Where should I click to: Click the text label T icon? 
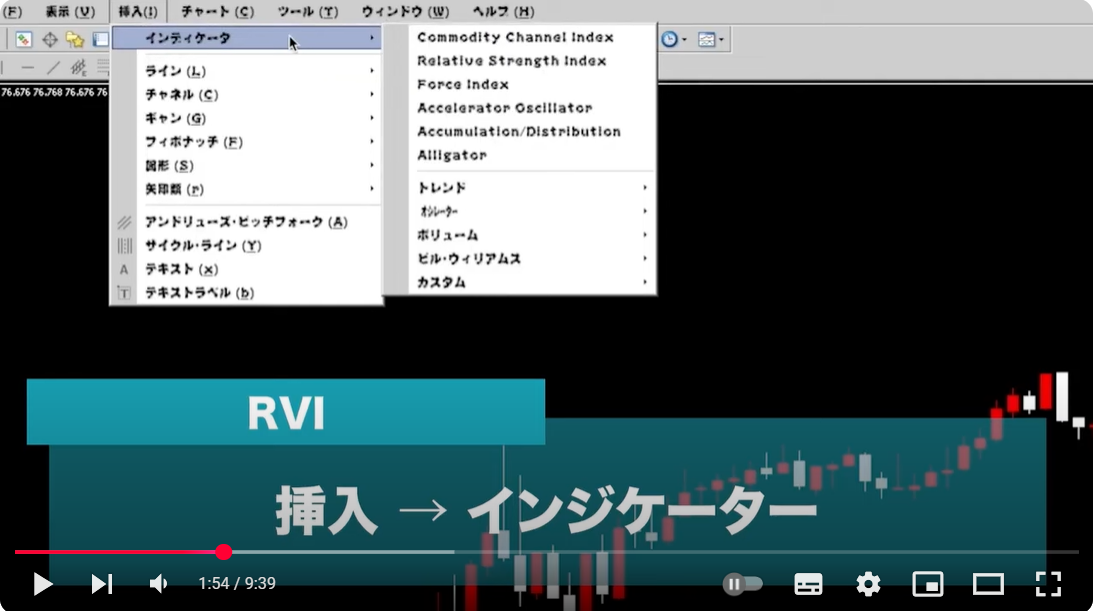tap(124, 293)
